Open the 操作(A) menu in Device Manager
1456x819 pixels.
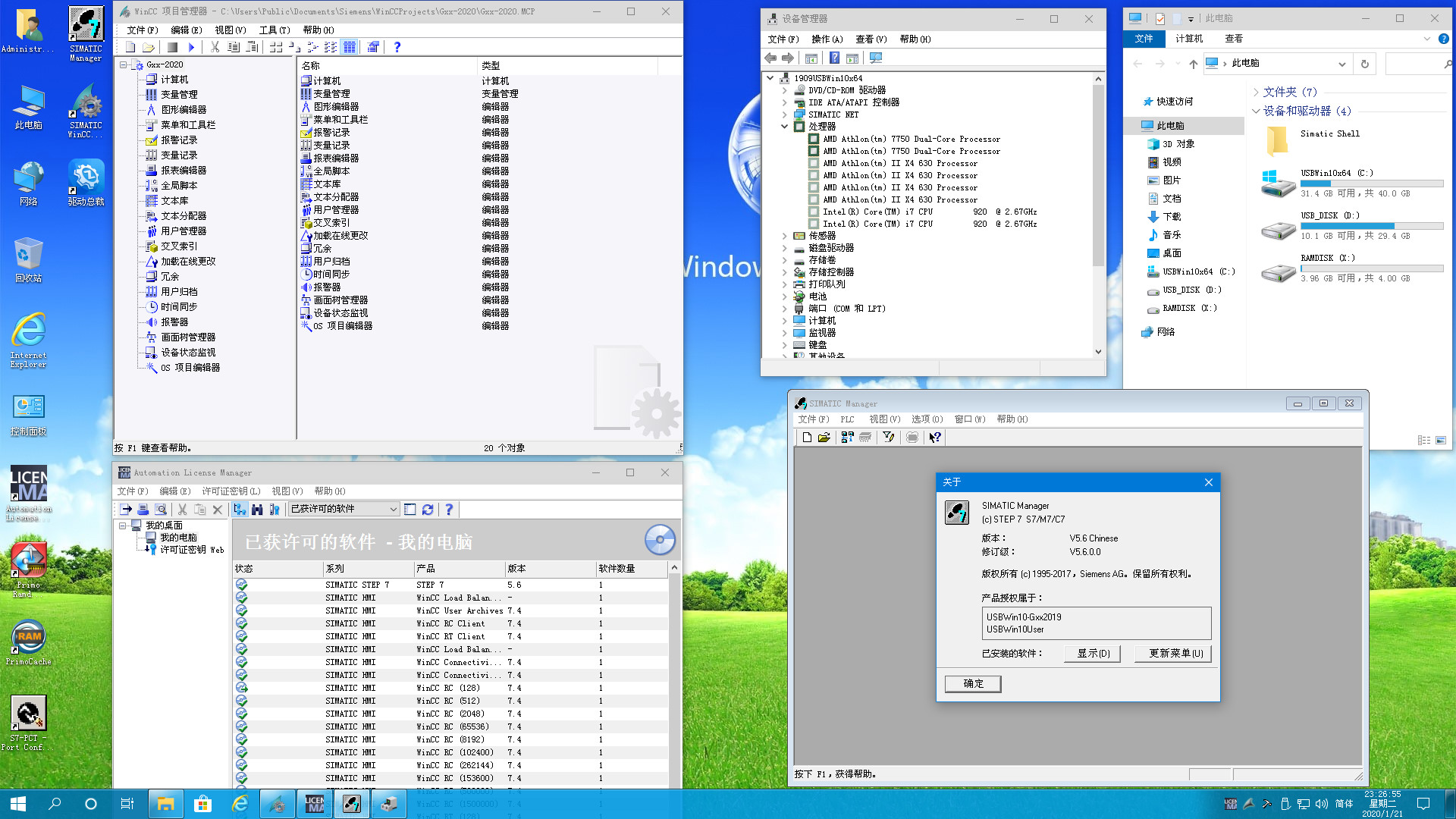point(827,39)
